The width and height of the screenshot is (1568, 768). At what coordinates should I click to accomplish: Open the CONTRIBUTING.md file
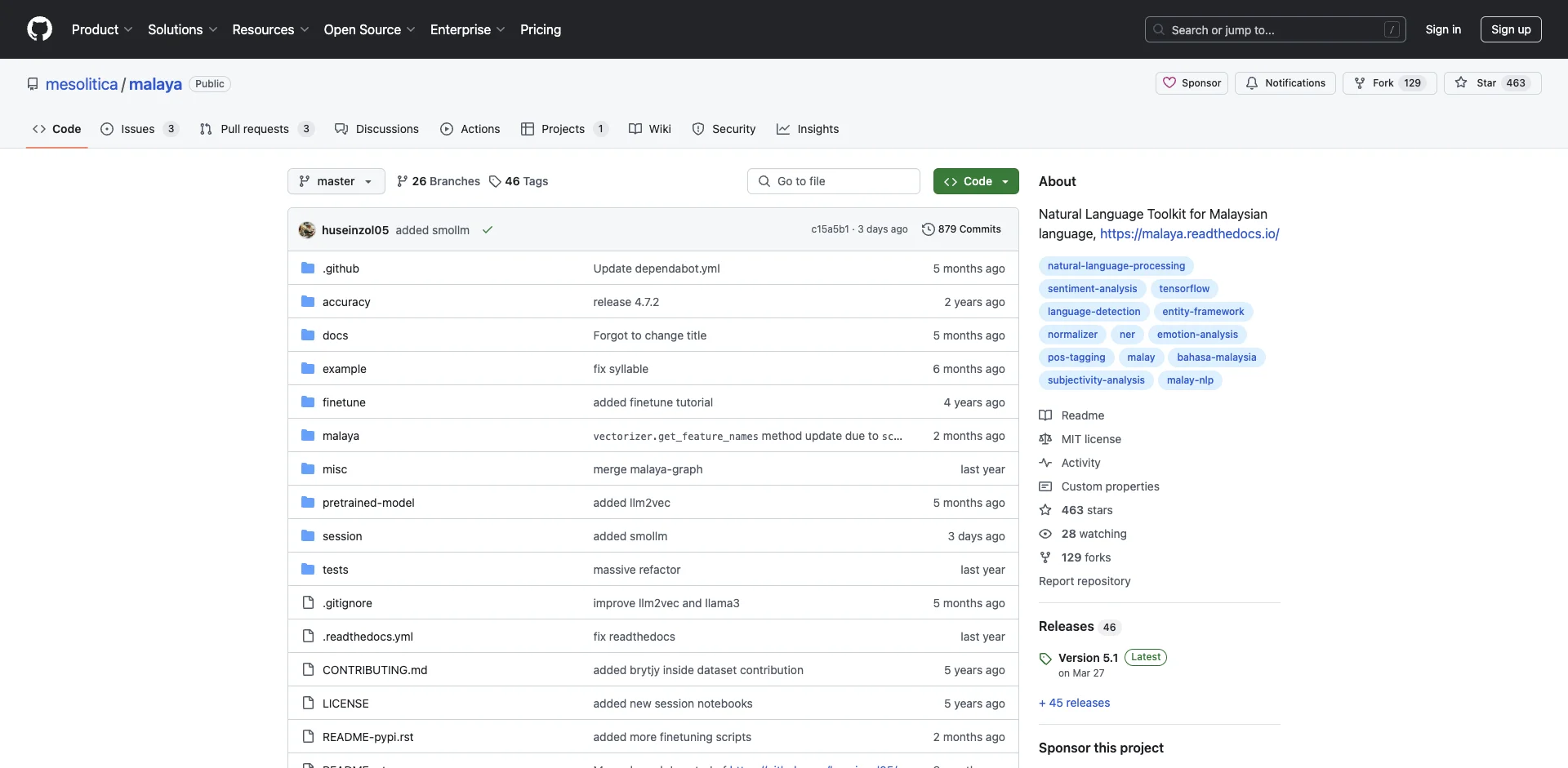(375, 670)
